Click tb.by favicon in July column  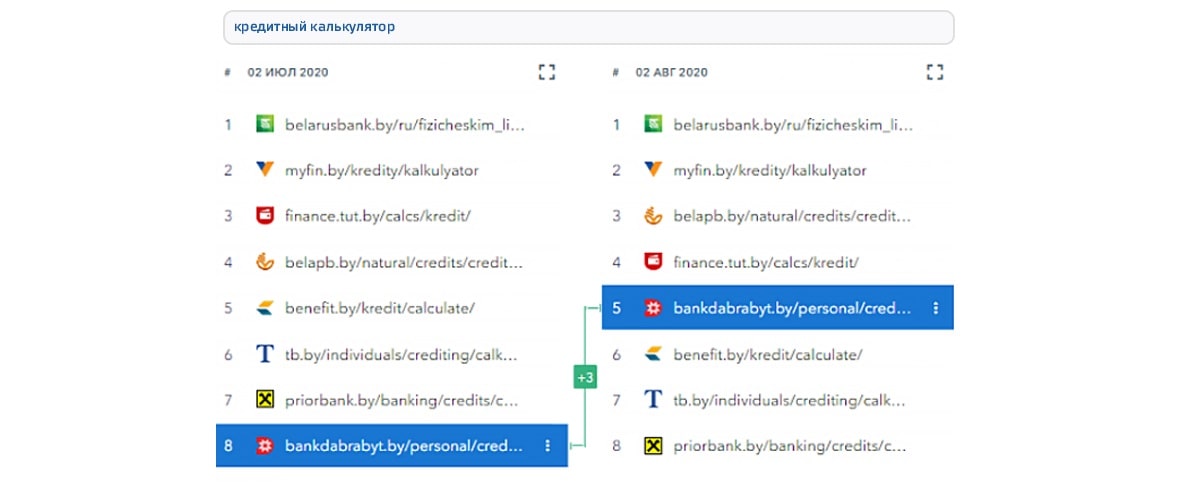click(265, 354)
